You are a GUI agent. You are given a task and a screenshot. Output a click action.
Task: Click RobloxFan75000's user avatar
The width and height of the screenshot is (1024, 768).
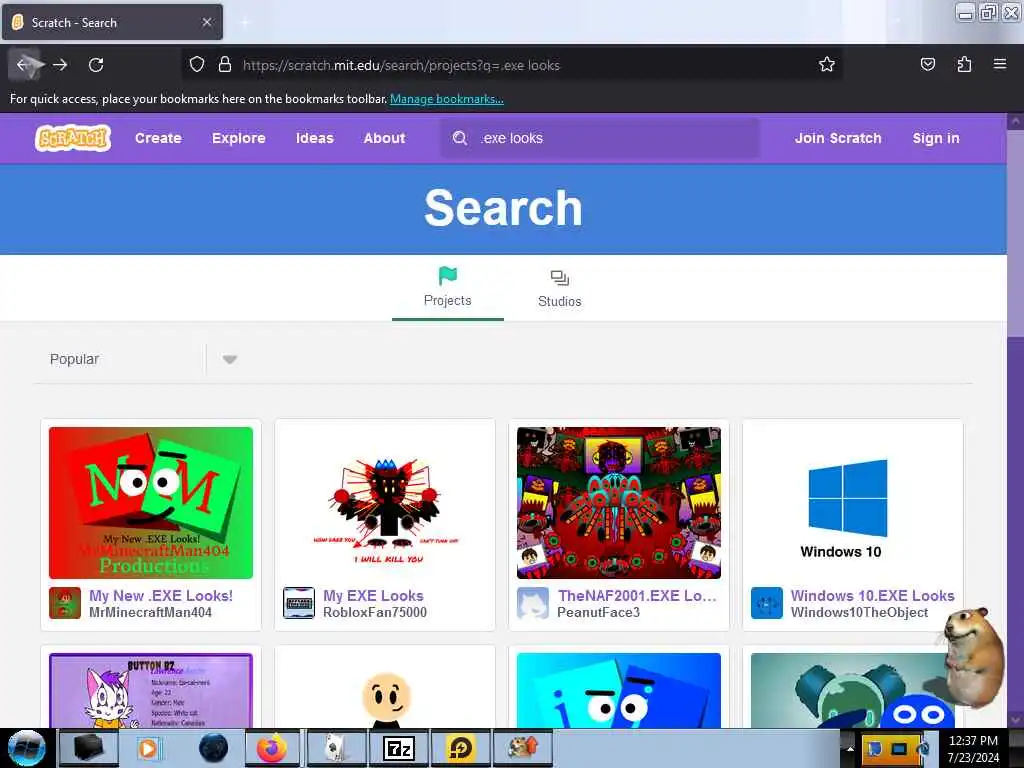pos(298,602)
